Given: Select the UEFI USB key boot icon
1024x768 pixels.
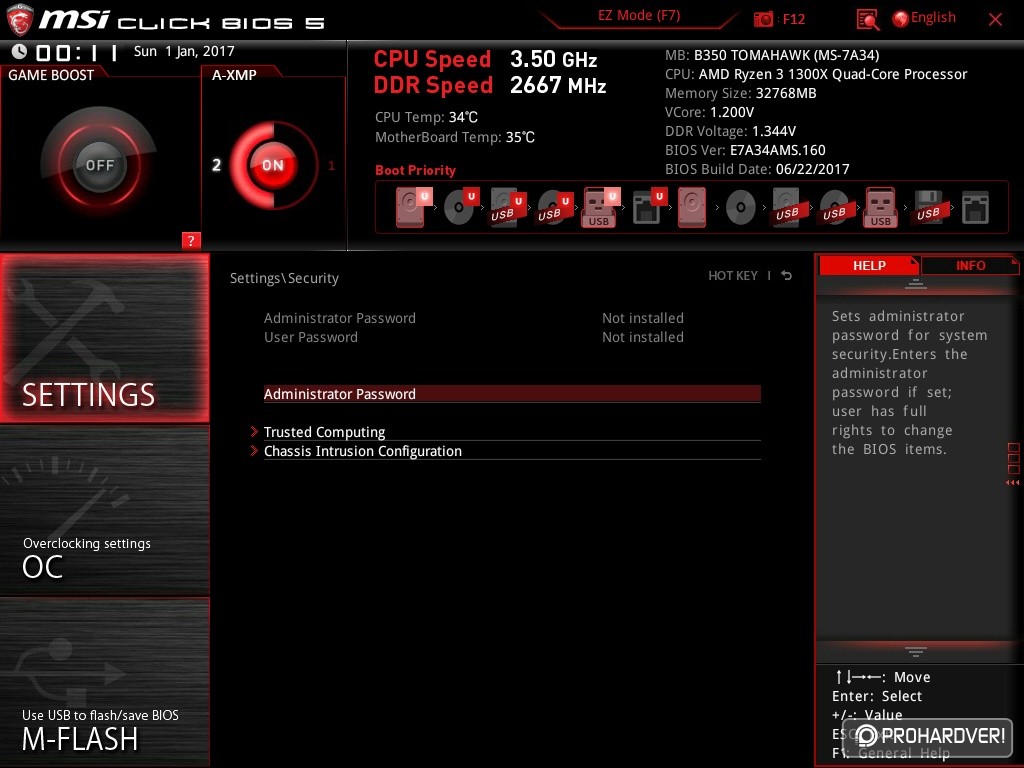Looking at the screenshot, I should point(601,207).
